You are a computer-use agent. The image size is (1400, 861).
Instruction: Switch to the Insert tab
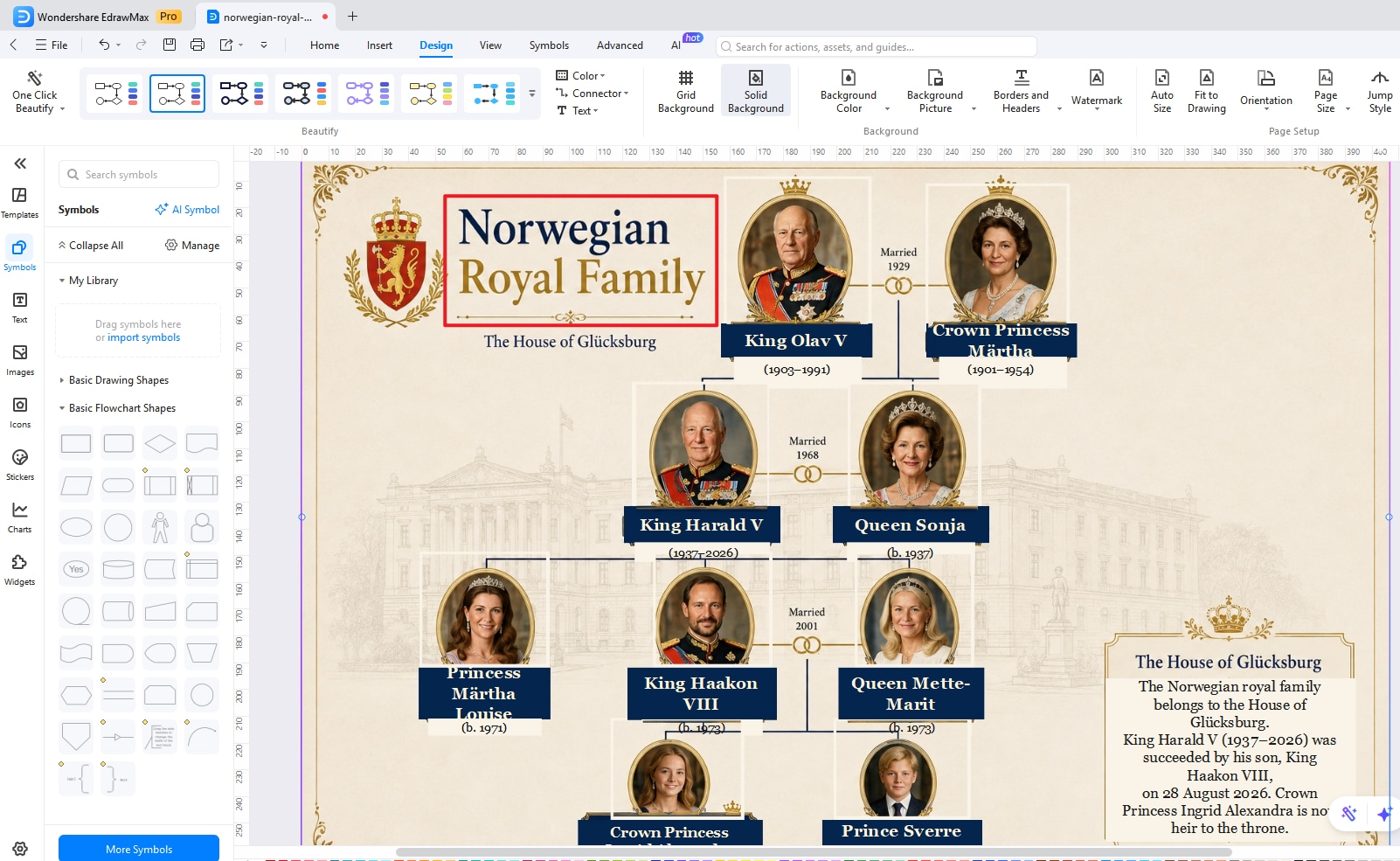[379, 45]
